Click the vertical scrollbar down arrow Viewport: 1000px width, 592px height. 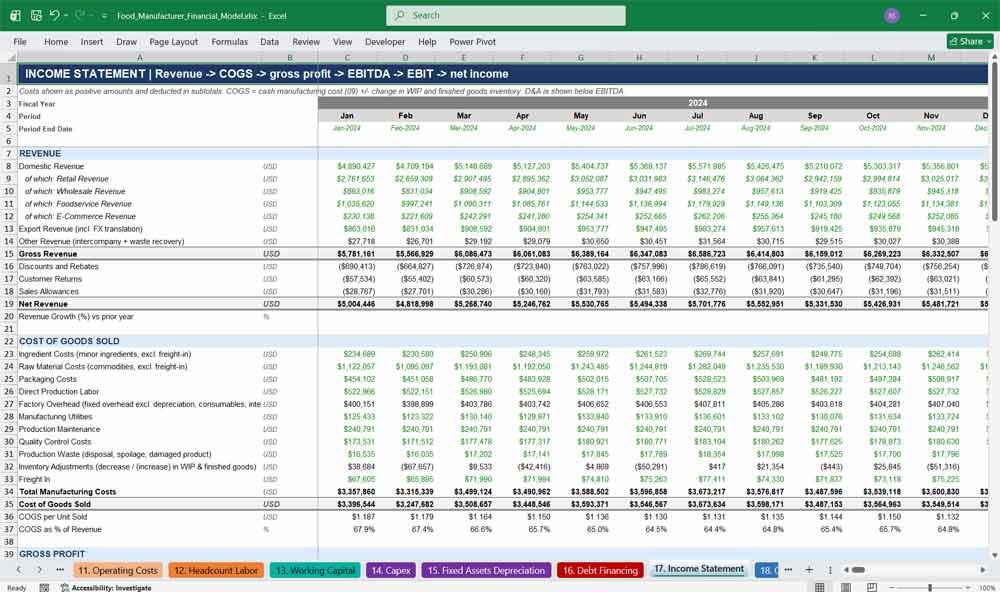tap(994, 555)
